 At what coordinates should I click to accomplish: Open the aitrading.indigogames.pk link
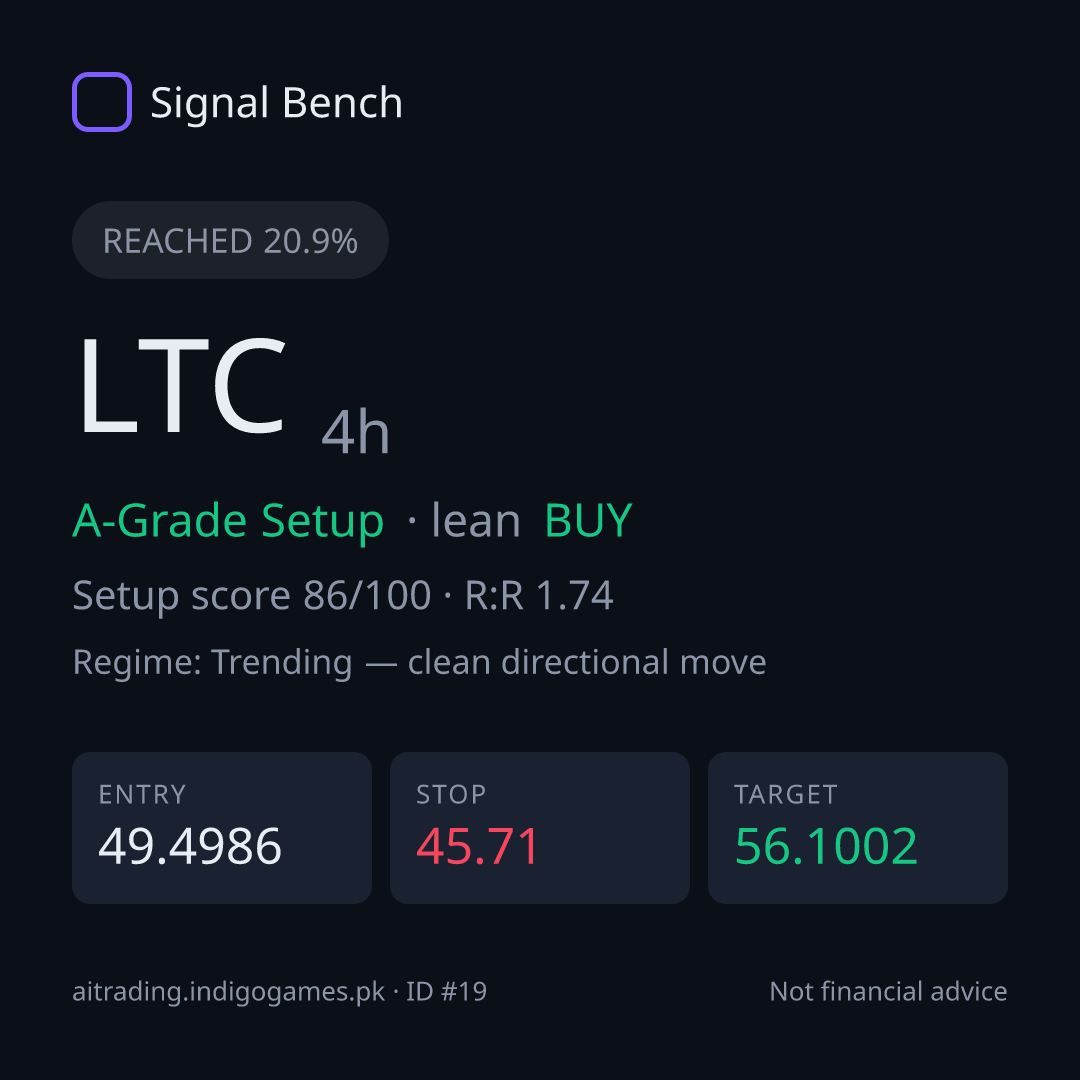(x=229, y=993)
